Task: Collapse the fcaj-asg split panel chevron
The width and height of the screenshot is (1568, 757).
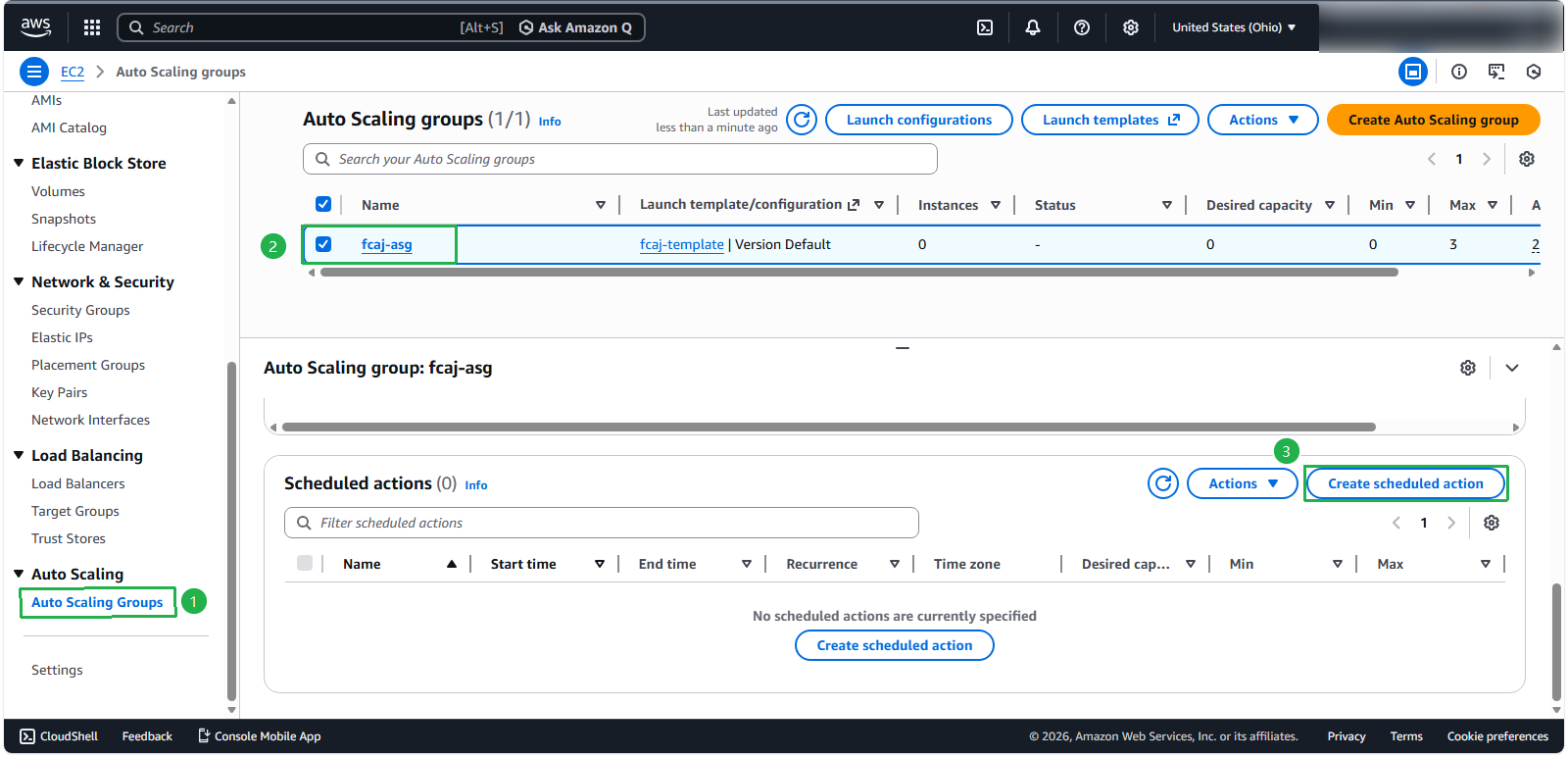Action: [x=1512, y=368]
